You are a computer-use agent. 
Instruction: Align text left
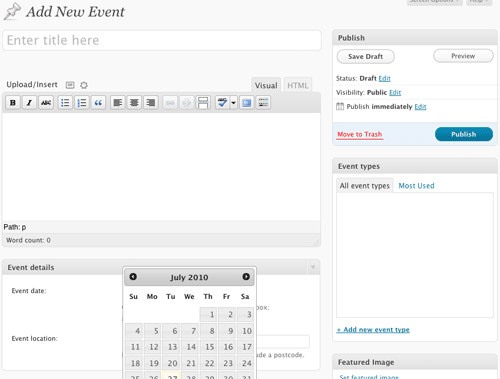(118, 103)
